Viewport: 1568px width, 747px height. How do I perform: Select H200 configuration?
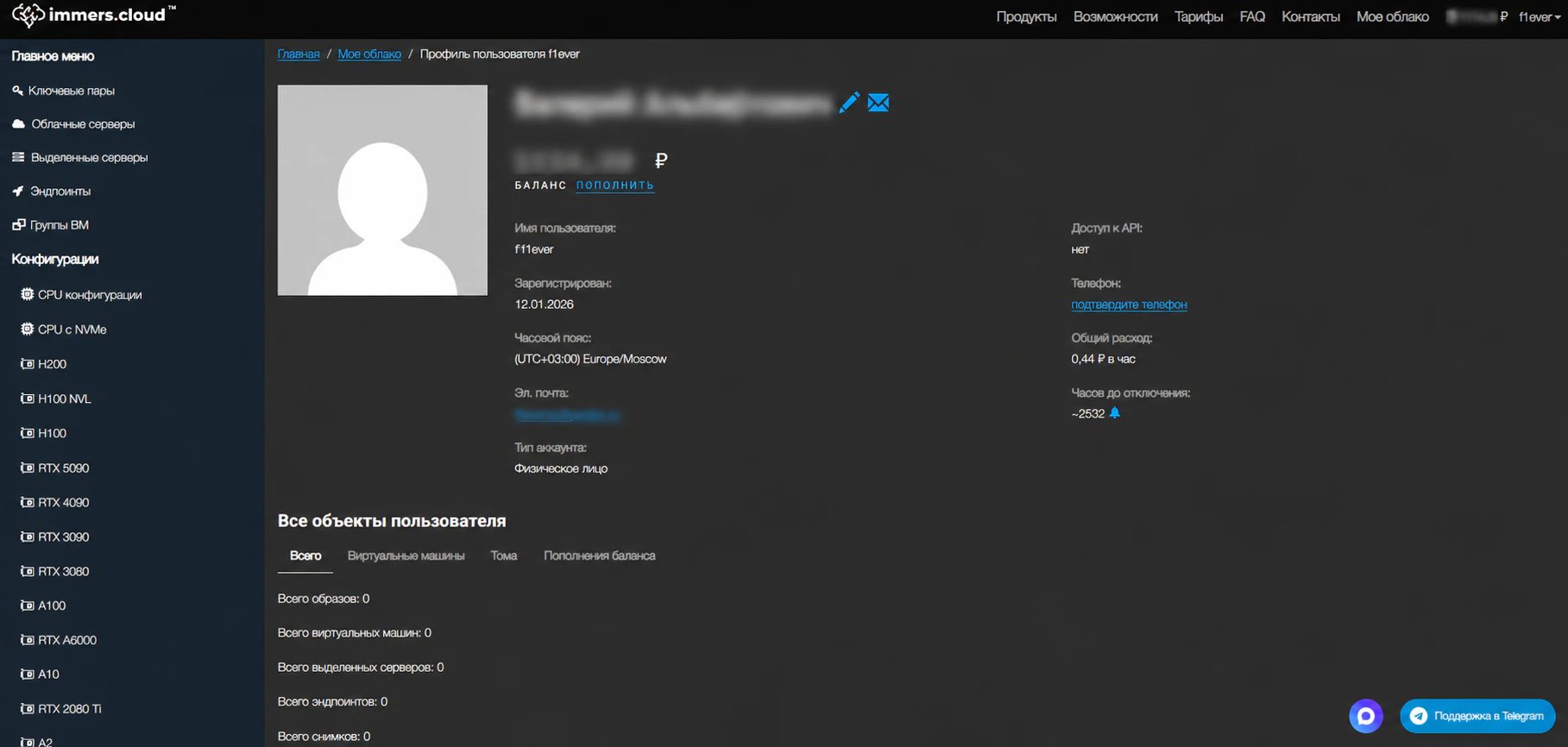[43, 364]
